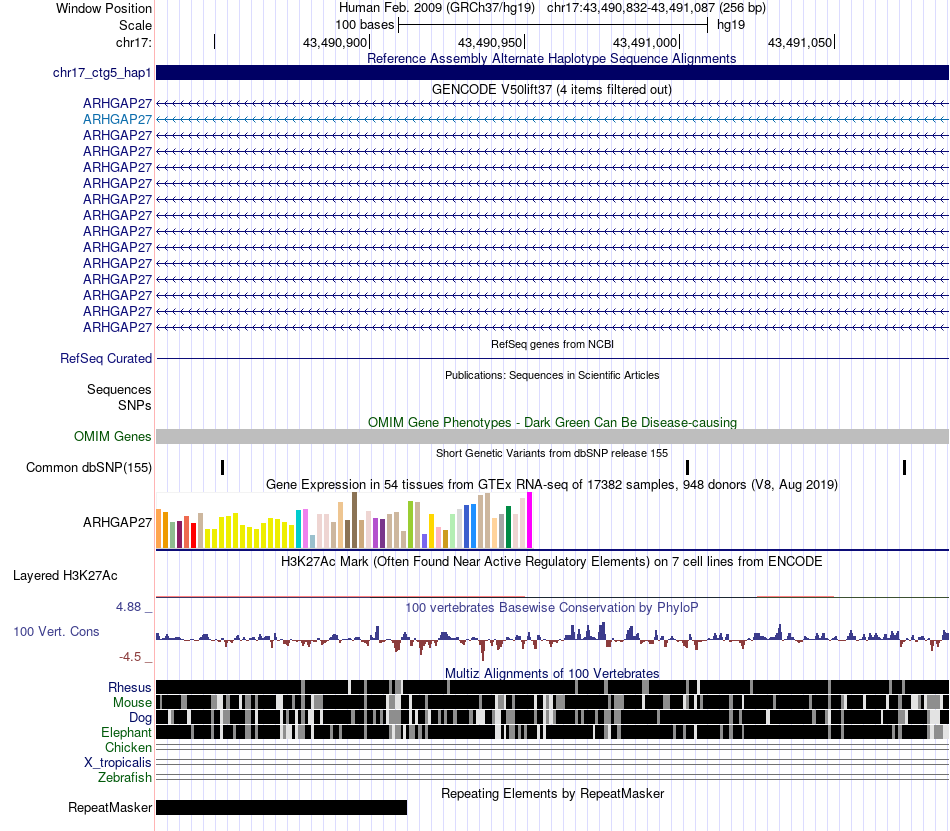The height and width of the screenshot is (831, 950).
Task: Click the Rhesus species label
Action: pyautogui.click(x=130, y=687)
